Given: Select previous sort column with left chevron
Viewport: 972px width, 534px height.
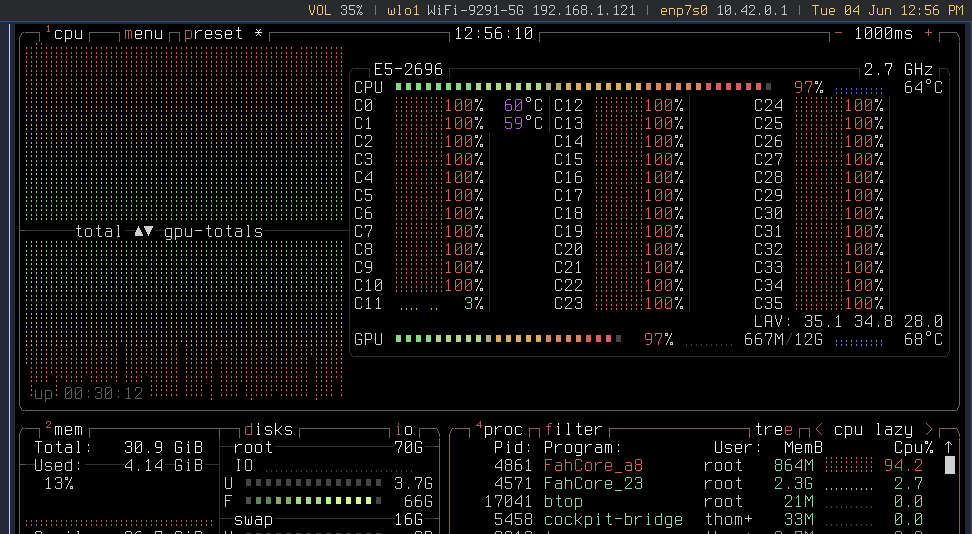Looking at the screenshot, I should (x=819, y=429).
